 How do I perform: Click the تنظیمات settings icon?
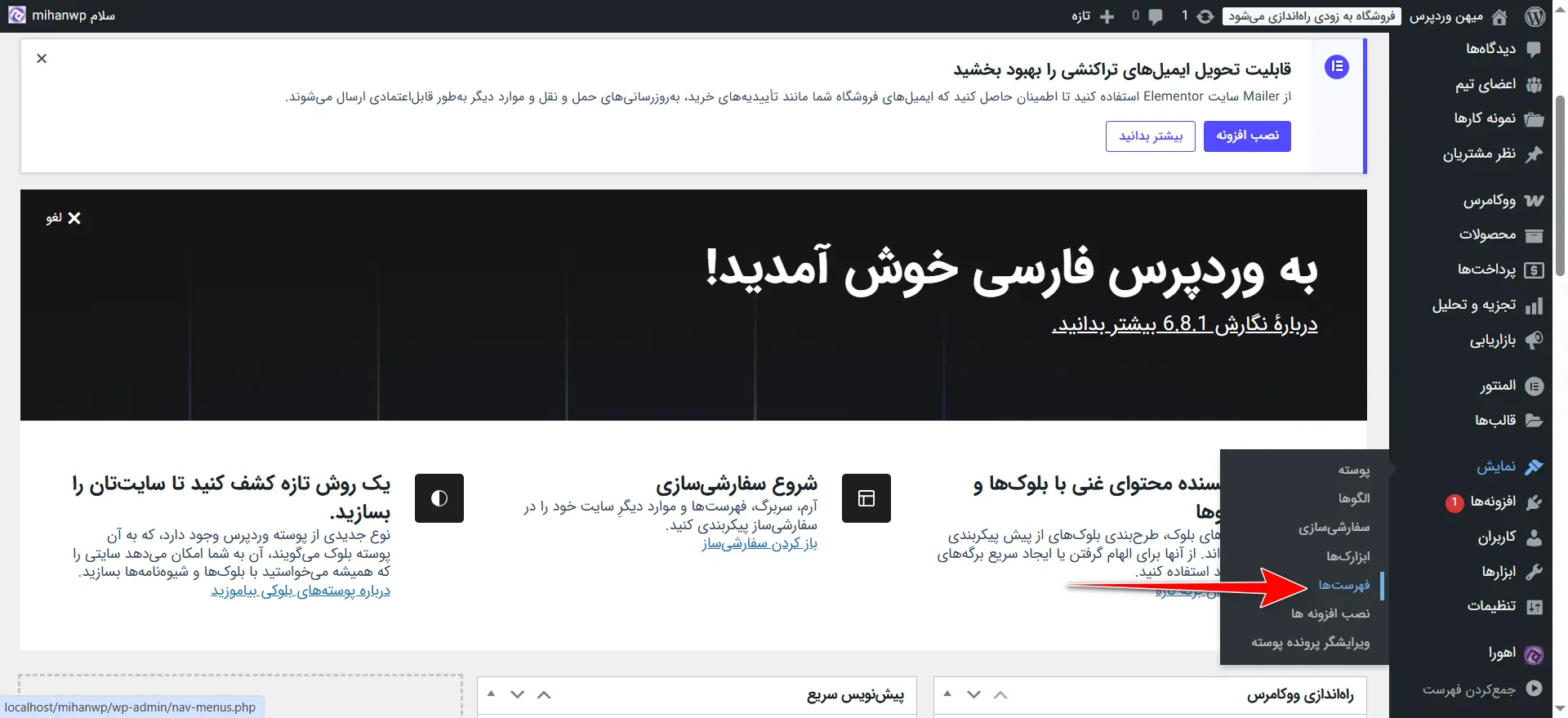pyautogui.click(x=1534, y=607)
